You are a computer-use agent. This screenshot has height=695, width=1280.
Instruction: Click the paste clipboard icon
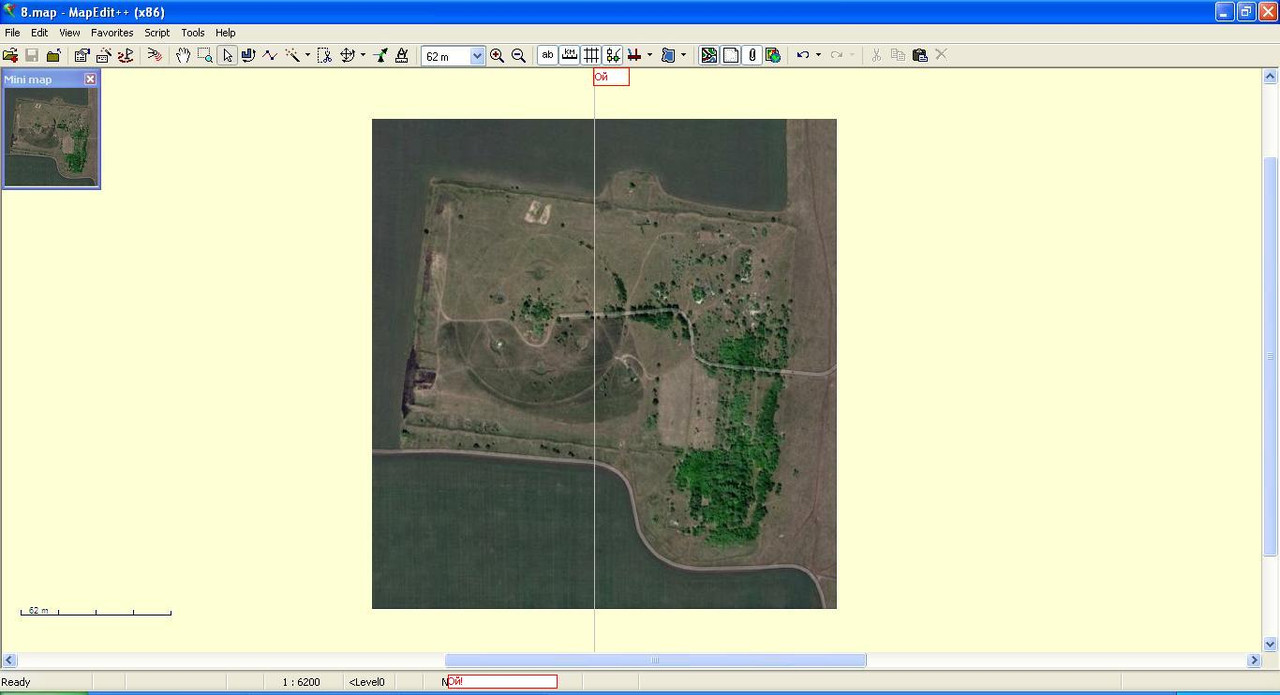click(x=919, y=56)
